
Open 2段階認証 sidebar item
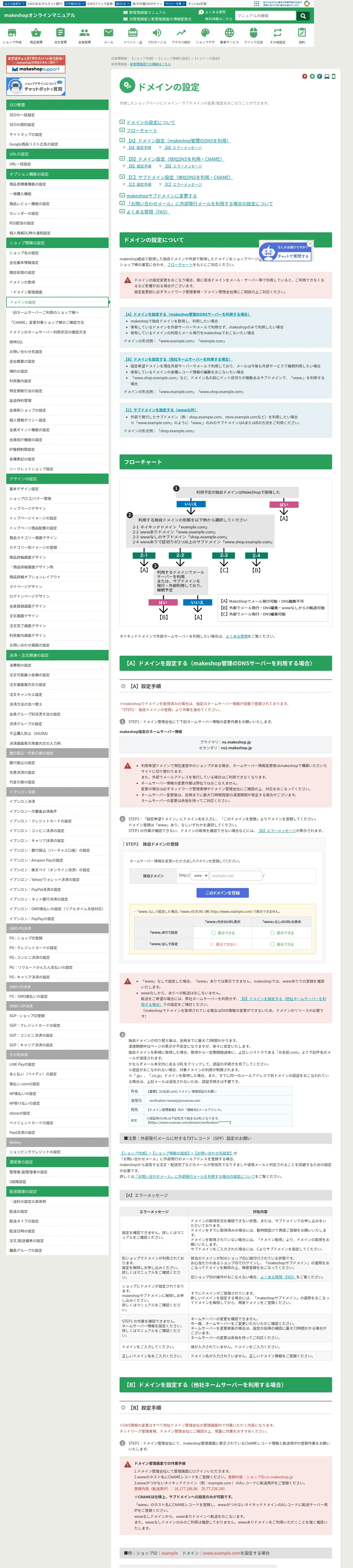tap(57, 1181)
